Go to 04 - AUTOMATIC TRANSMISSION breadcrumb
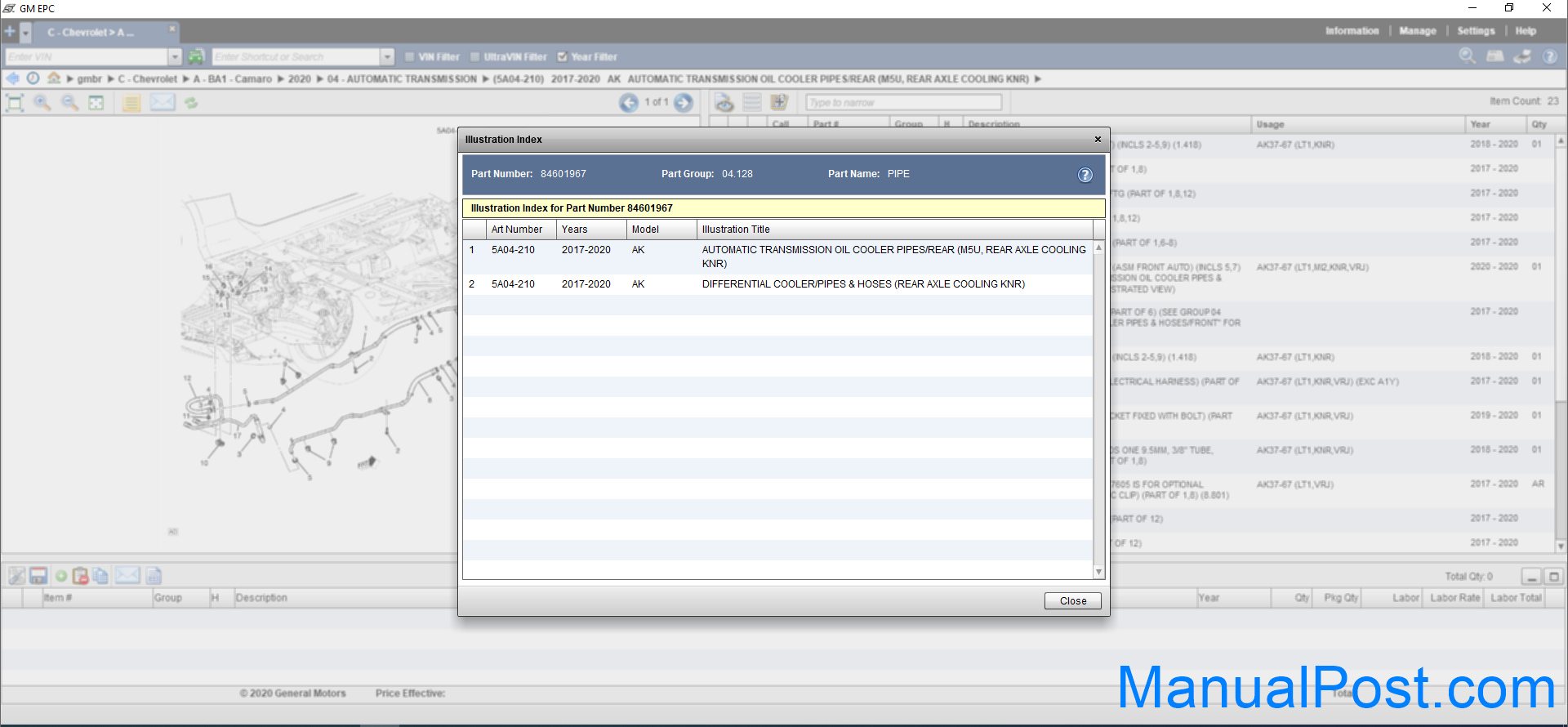The width and height of the screenshot is (1568, 727). point(402,79)
